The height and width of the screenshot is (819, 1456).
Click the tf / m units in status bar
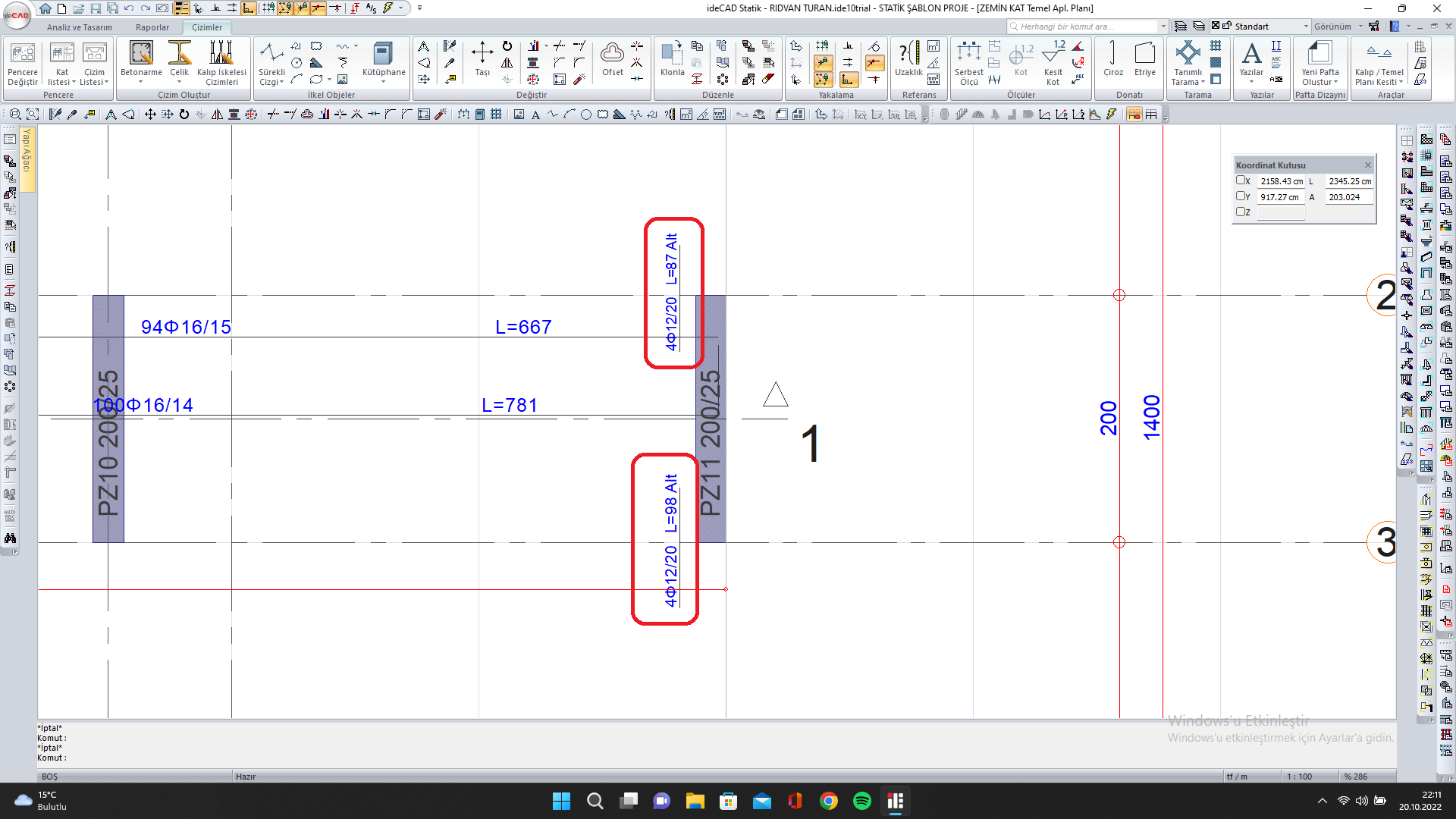[1237, 777]
